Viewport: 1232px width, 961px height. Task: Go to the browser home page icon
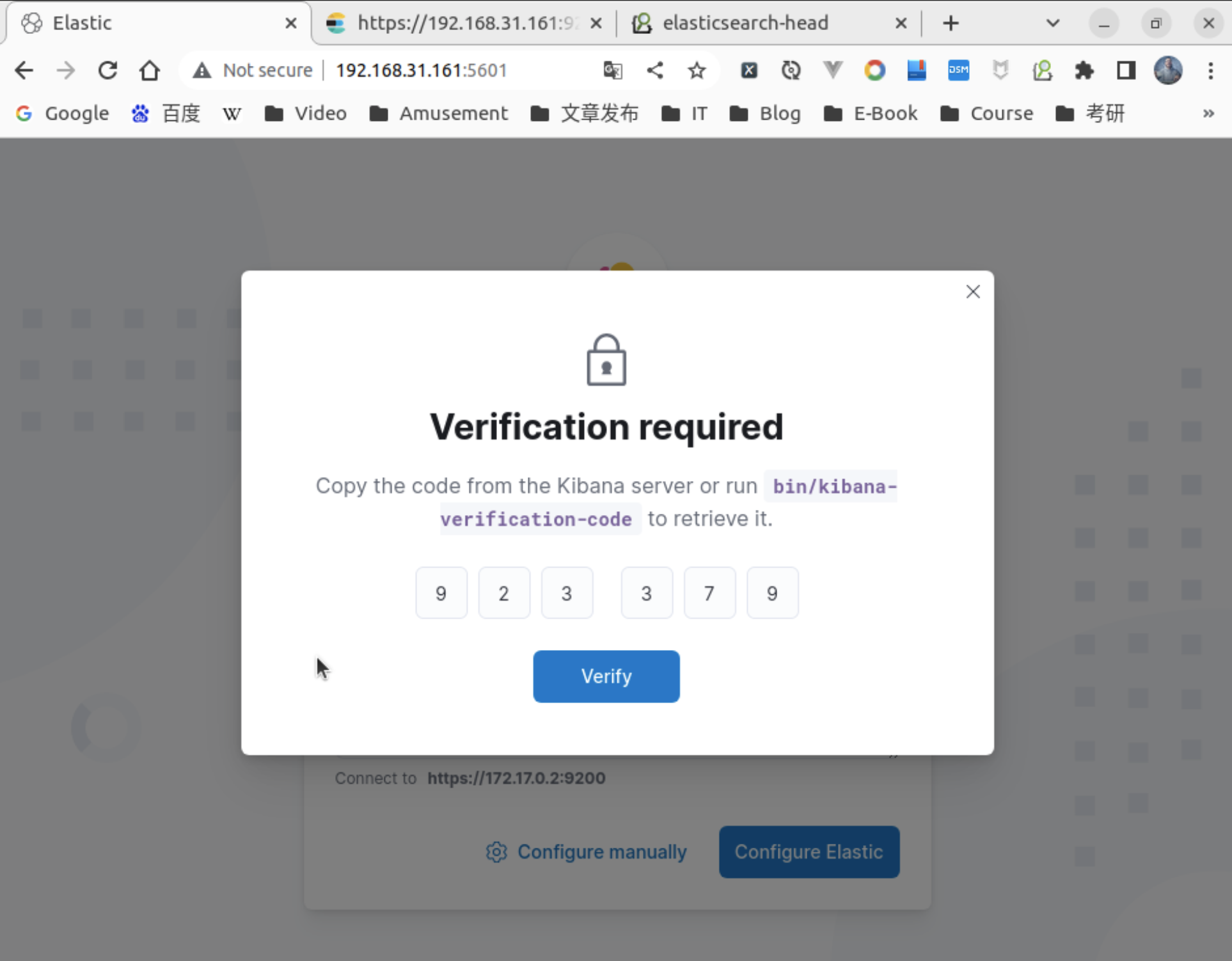point(150,70)
